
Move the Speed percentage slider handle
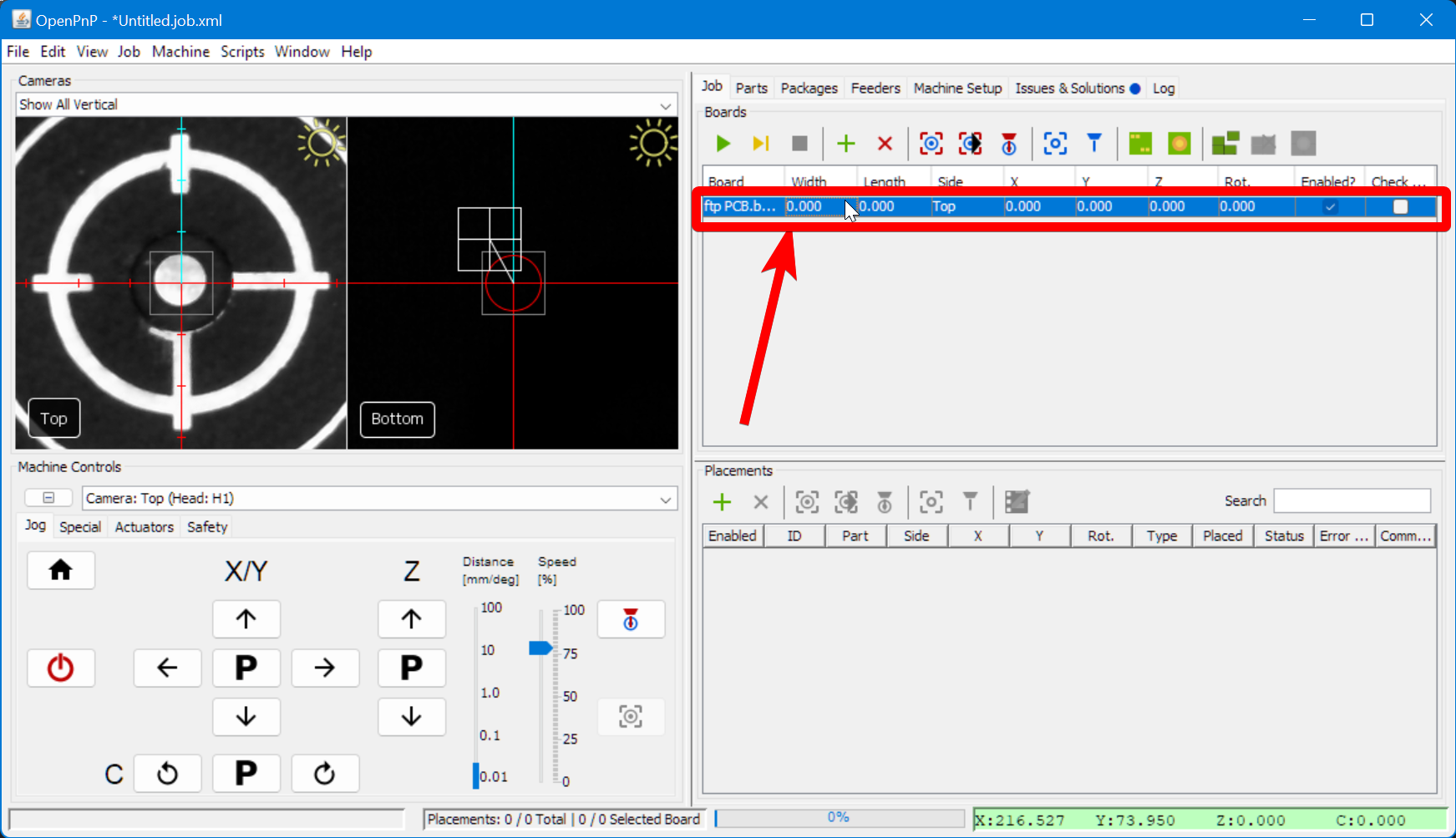click(x=541, y=648)
